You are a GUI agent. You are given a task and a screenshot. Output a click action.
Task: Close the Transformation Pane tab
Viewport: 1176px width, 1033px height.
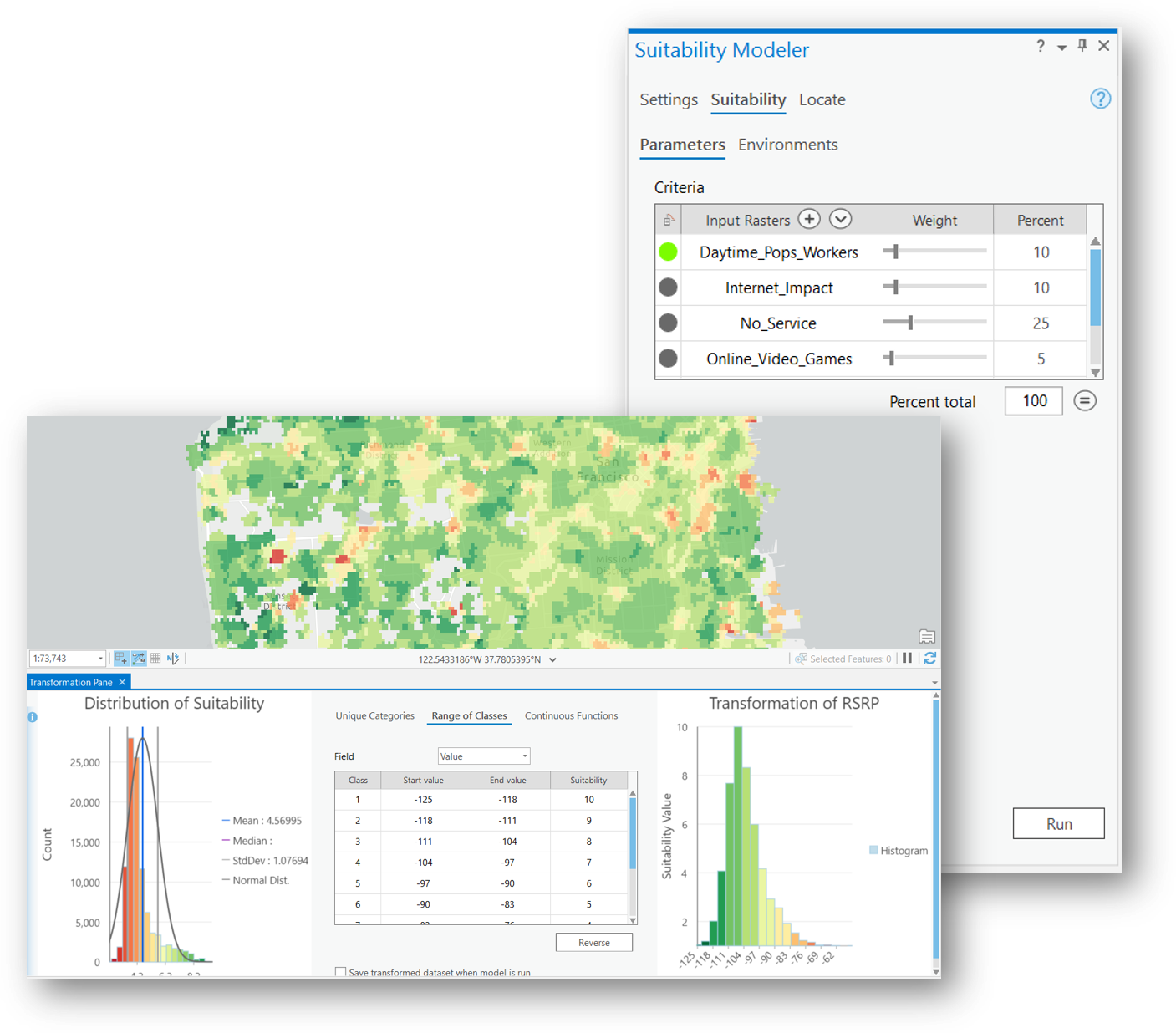(122, 682)
